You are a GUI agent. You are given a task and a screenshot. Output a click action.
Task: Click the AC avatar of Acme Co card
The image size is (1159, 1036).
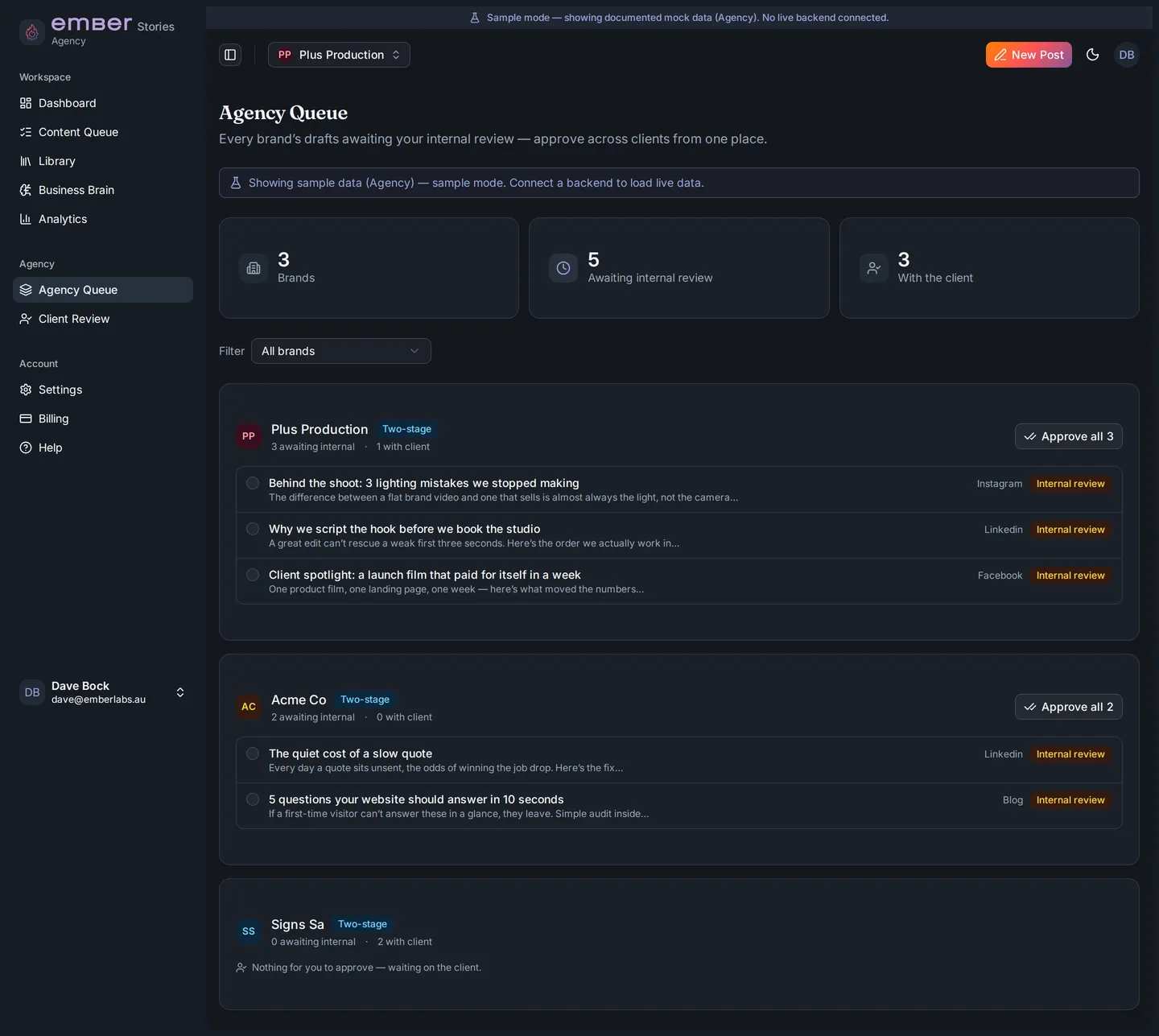(x=249, y=707)
